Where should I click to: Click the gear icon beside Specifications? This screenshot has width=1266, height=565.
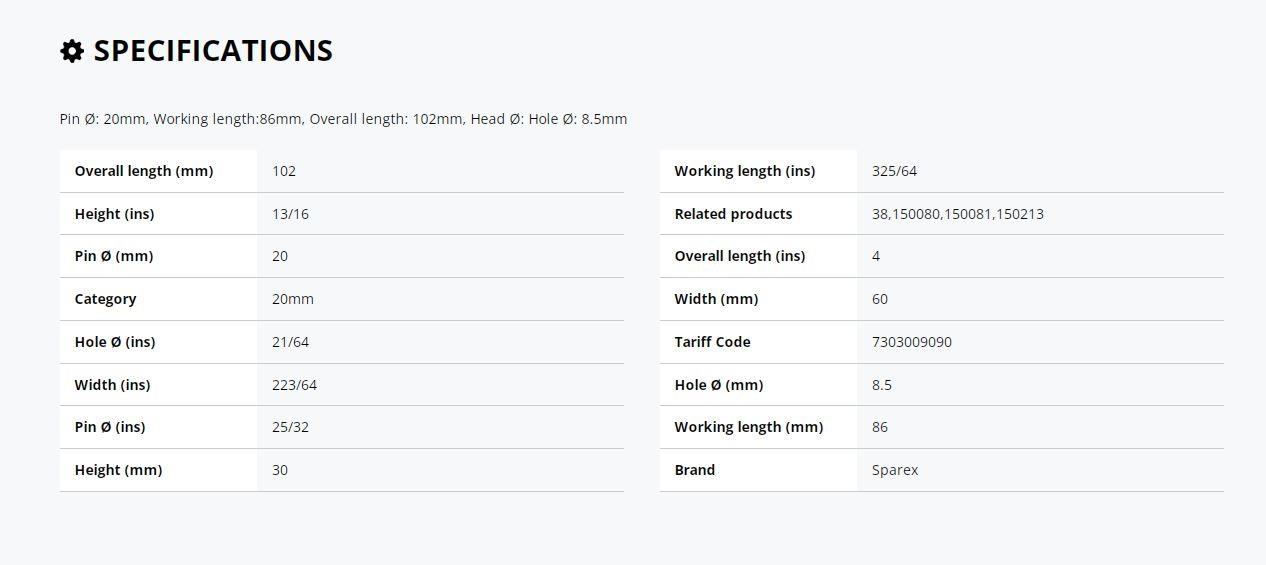[72, 51]
